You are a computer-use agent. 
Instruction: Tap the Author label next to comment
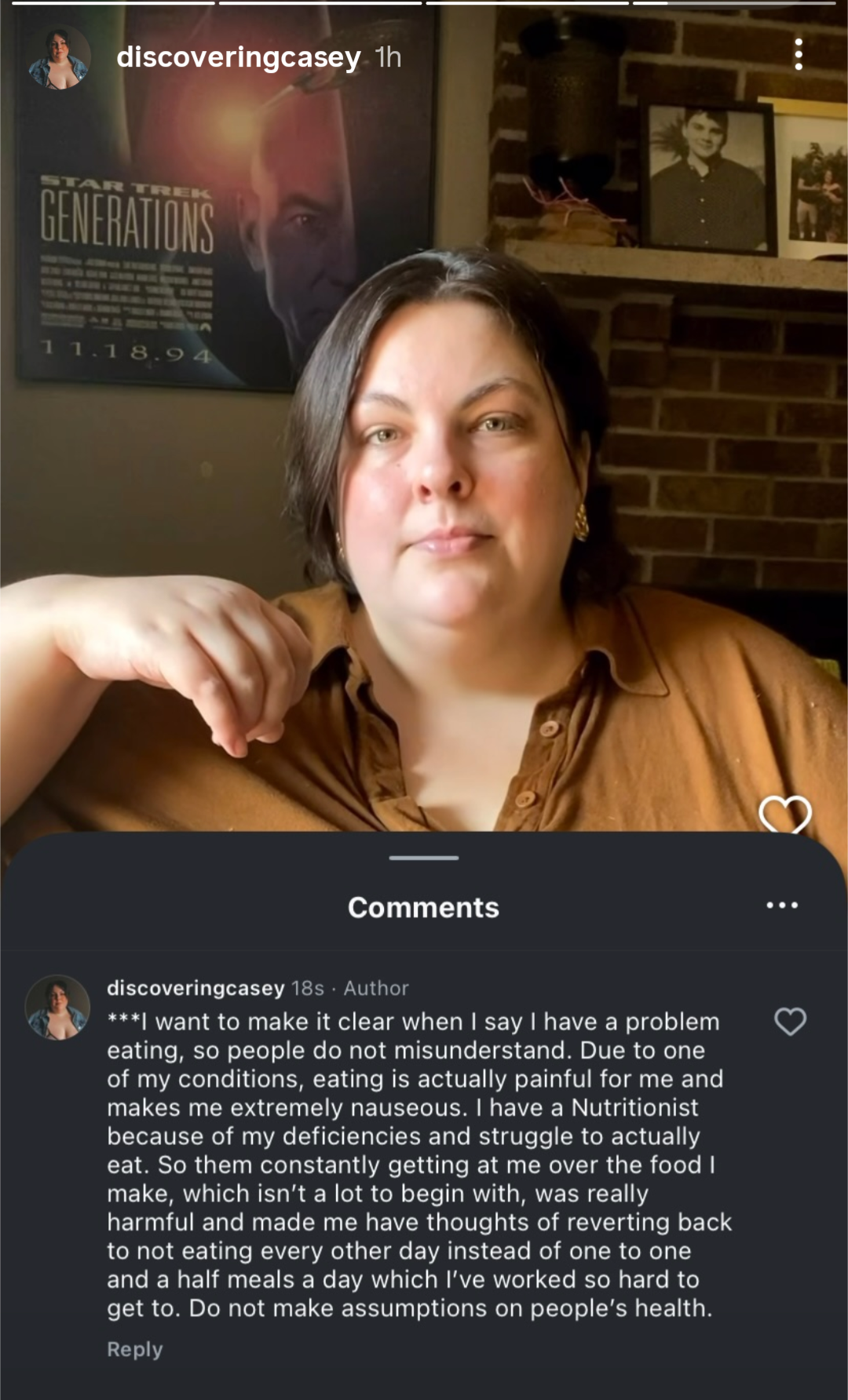376,988
